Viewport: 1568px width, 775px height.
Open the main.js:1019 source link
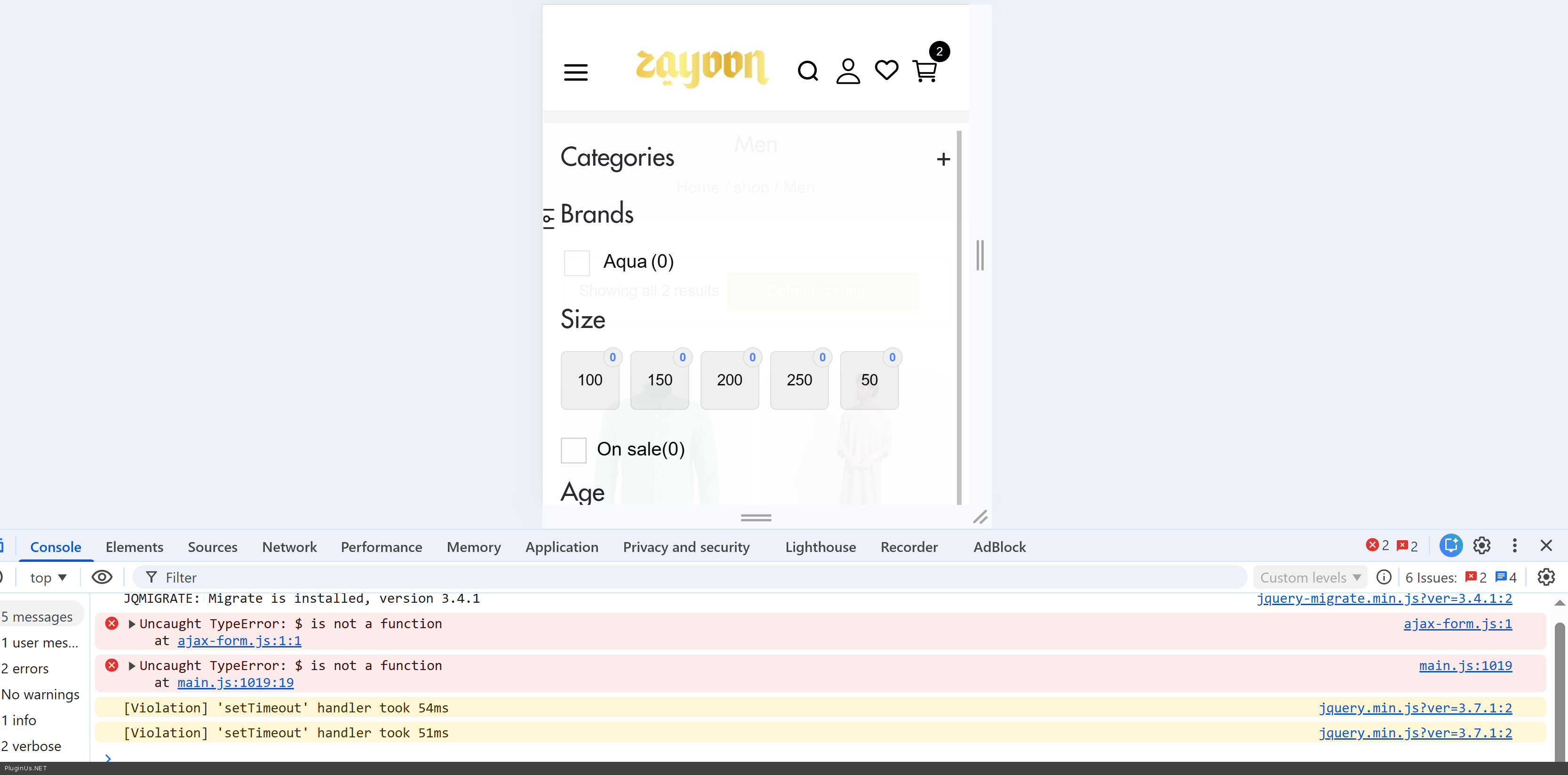coord(1465,665)
